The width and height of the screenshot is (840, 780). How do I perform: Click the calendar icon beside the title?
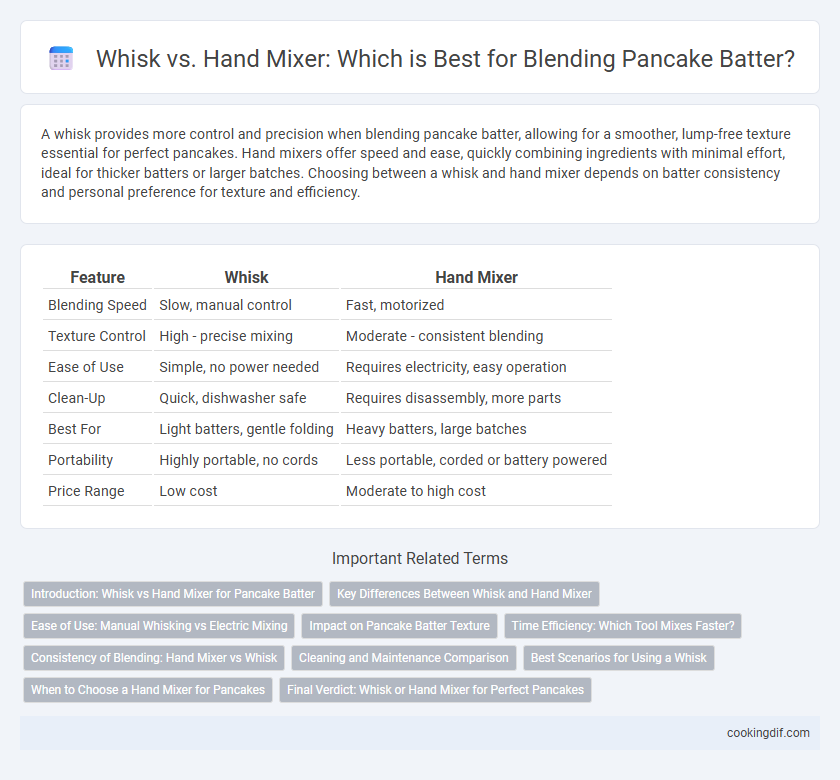pyautogui.click(x=61, y=58)
